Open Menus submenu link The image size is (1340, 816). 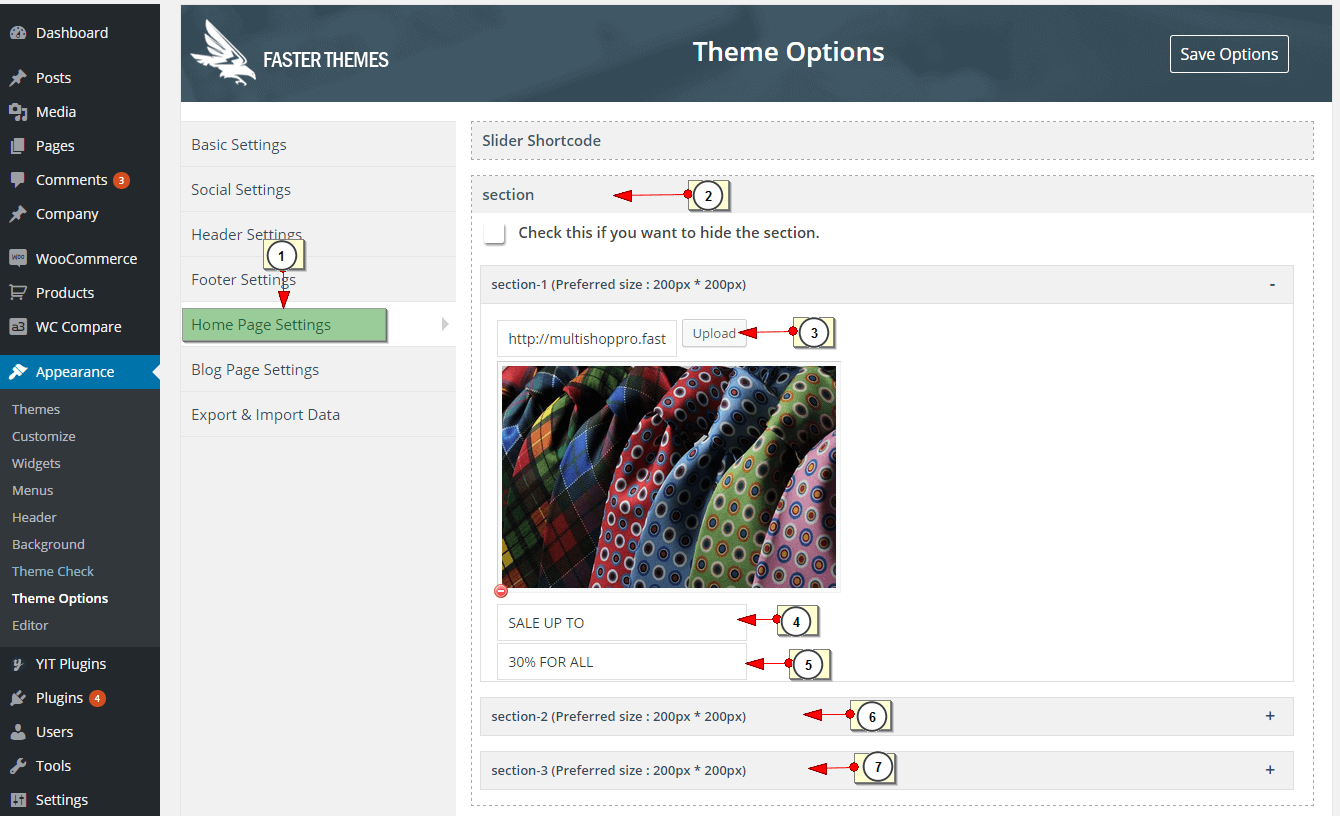[33, 490]
